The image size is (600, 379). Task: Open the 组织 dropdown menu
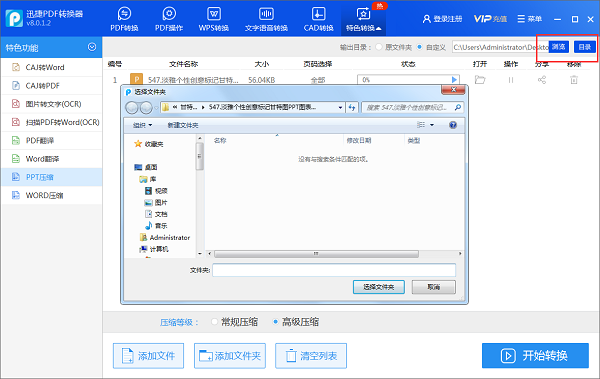(142, 125)
